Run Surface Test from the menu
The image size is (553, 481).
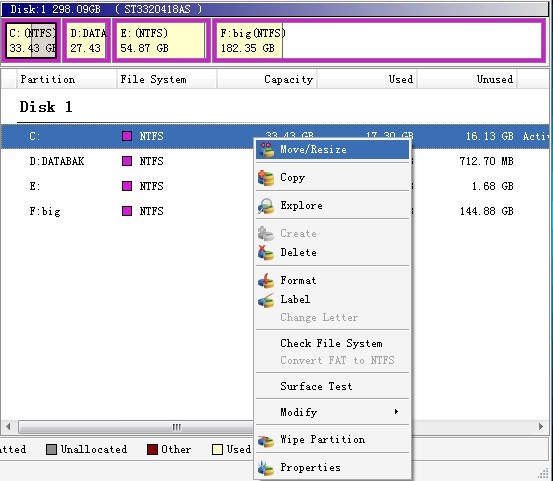click(x=333, y=386)
